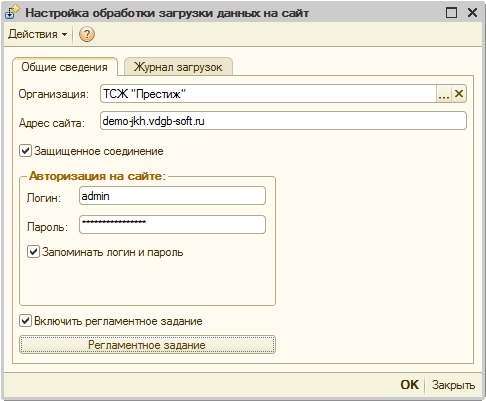Image resolution: width=486 pixels, height=401 pixels.
Task: Clear the Организация field with X button
Action: click(459, 94)
